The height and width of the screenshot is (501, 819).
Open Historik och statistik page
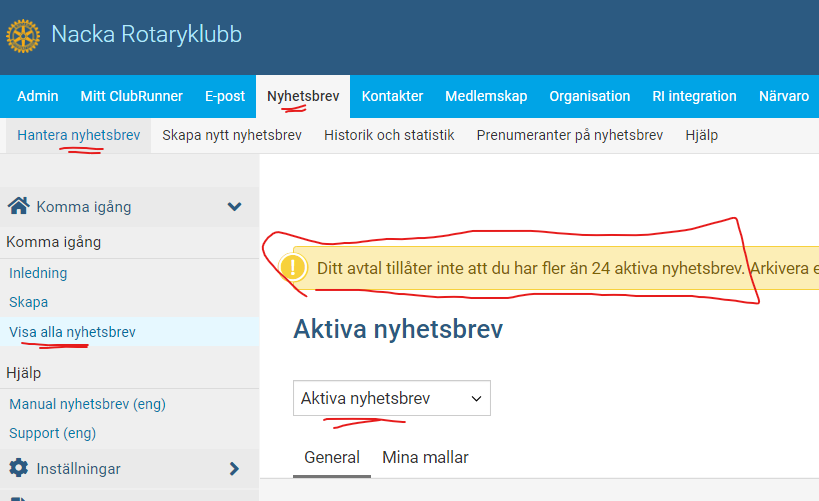pos(389,135)
